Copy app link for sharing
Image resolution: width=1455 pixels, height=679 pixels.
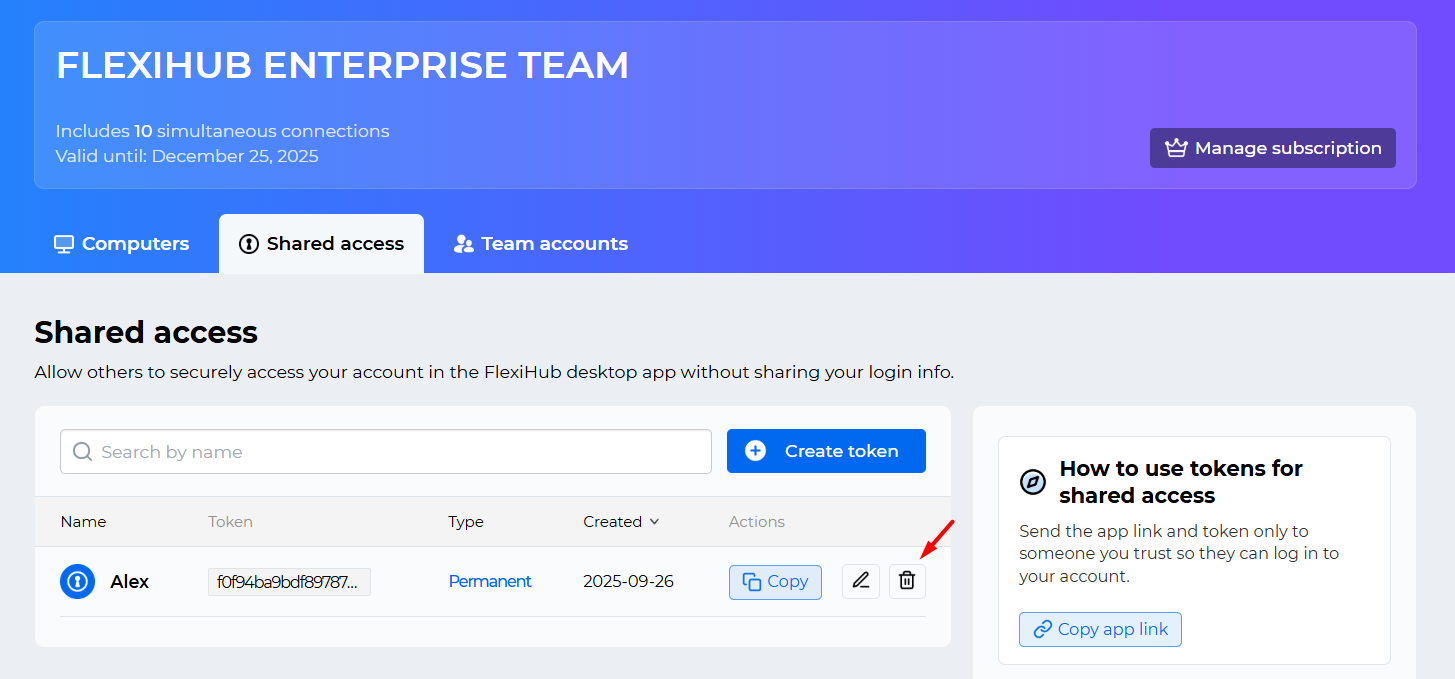(x=1100, y=629)
